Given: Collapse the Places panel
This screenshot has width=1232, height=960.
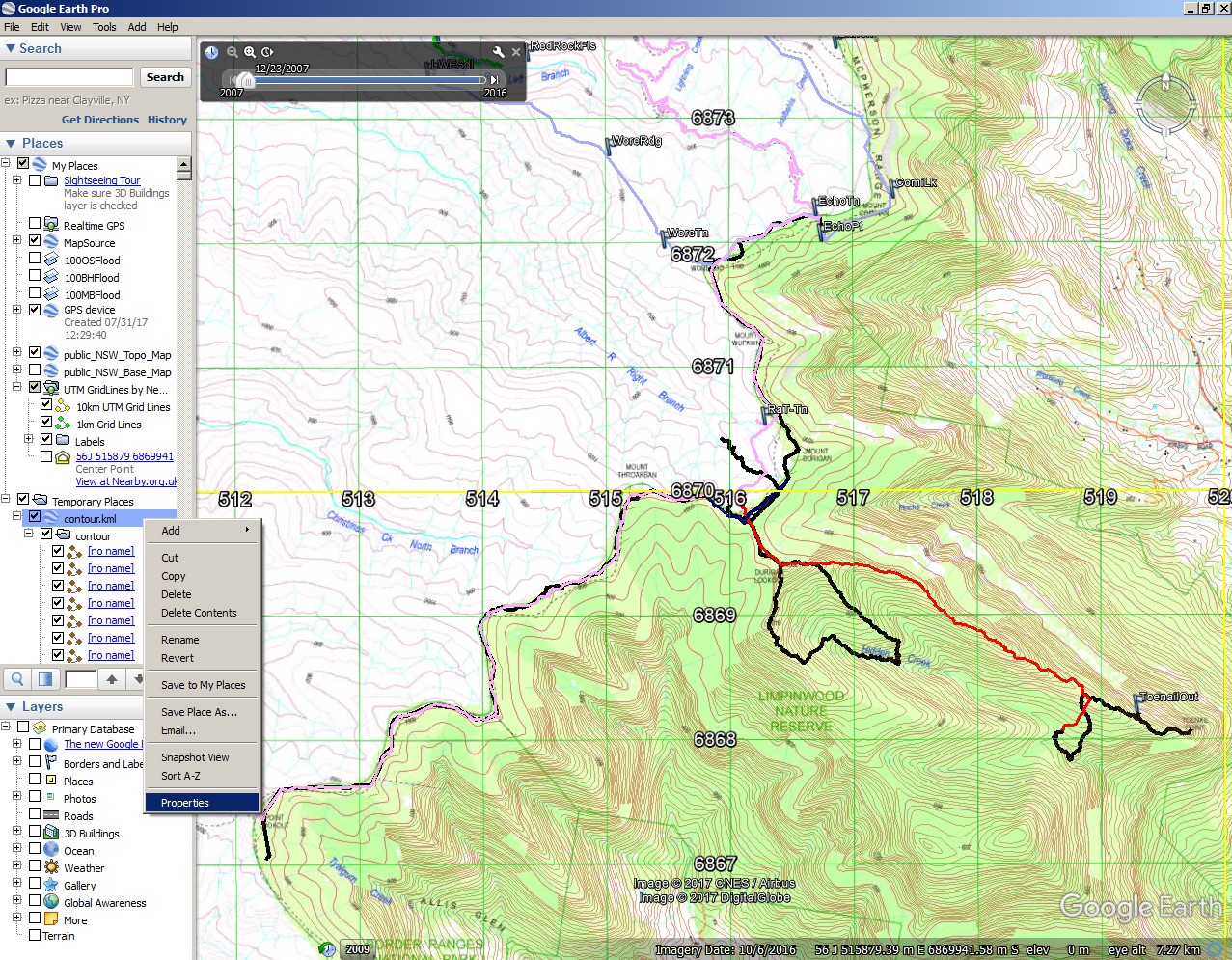Looking at the screenshot, I should coord(11,143).
